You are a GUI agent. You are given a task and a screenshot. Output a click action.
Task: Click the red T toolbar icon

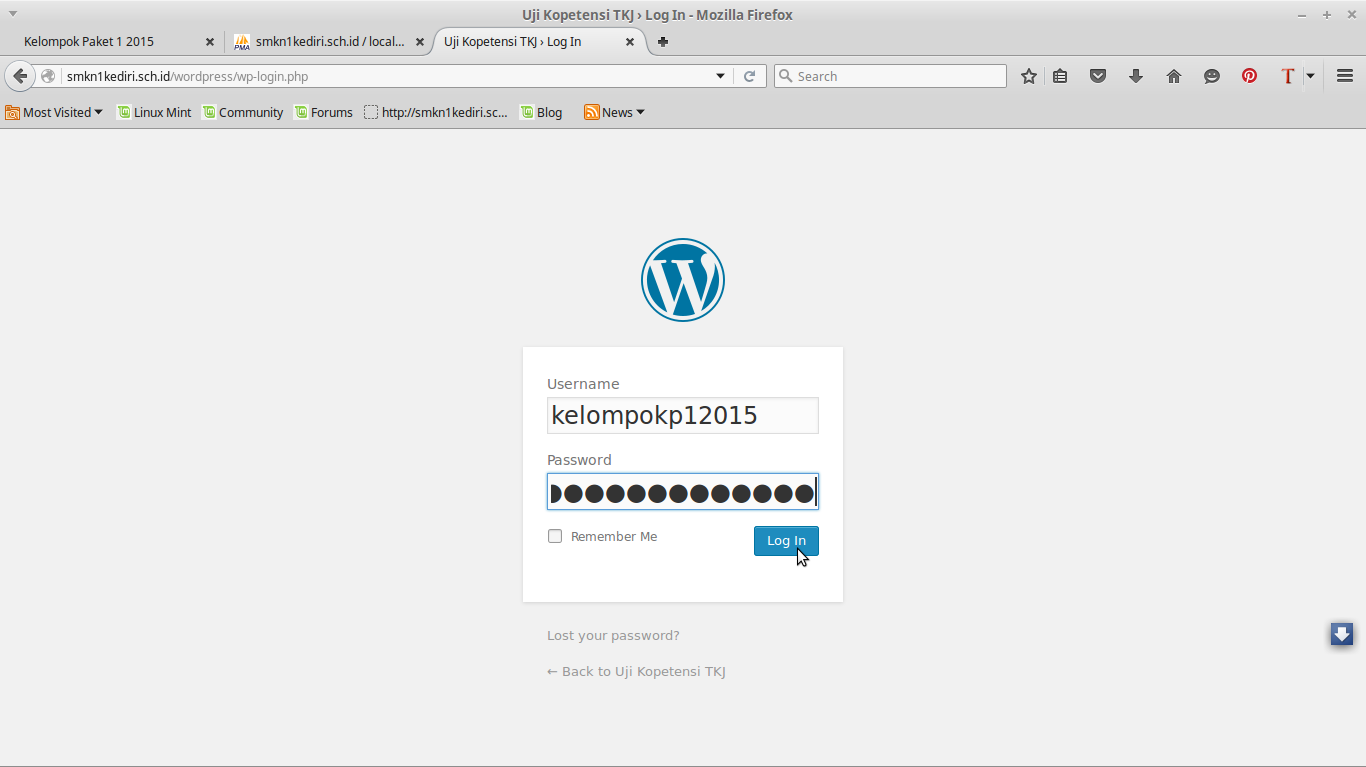[x=1288, y=76]
